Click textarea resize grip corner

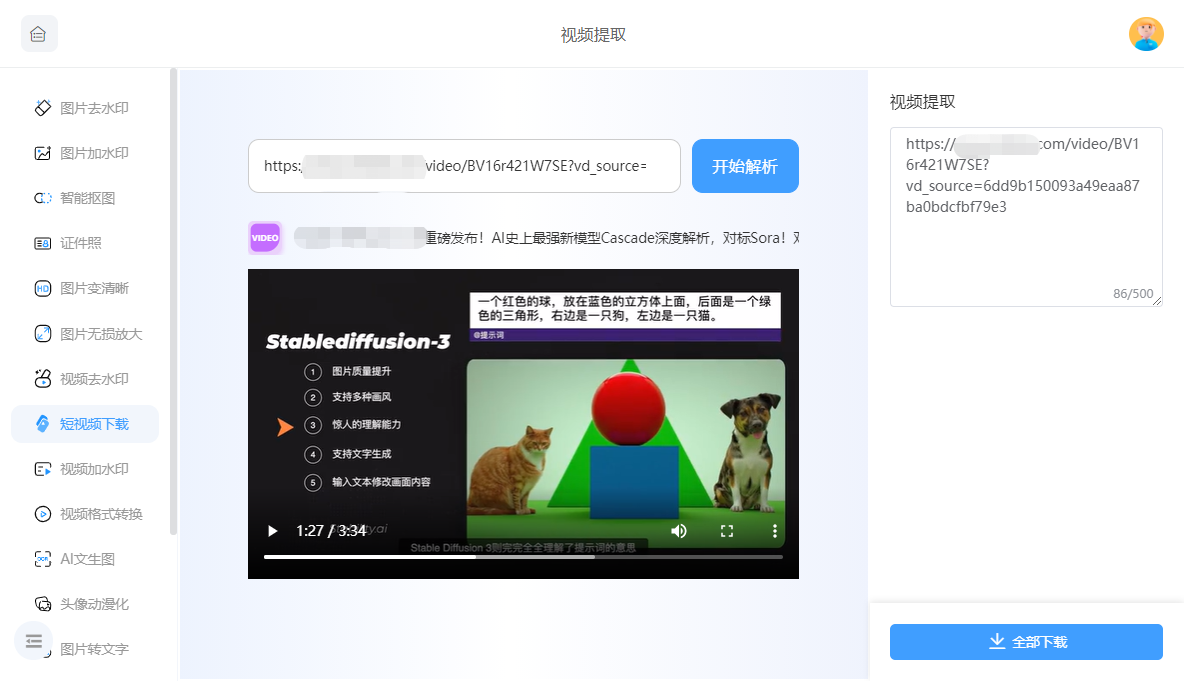point(1158,301)
